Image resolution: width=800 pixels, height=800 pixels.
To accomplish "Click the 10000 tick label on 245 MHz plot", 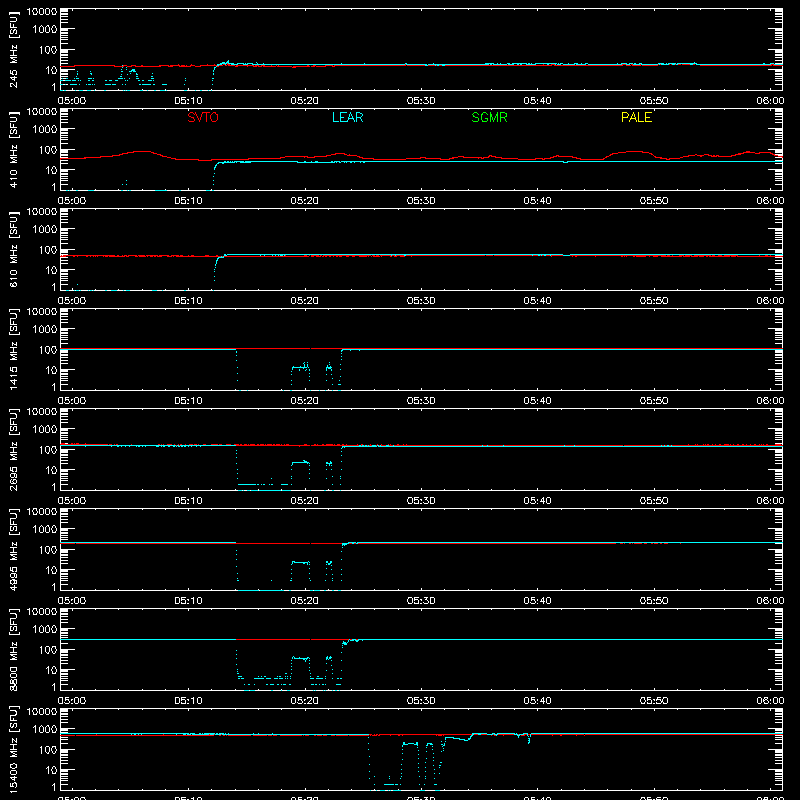I will coord(42,12).
